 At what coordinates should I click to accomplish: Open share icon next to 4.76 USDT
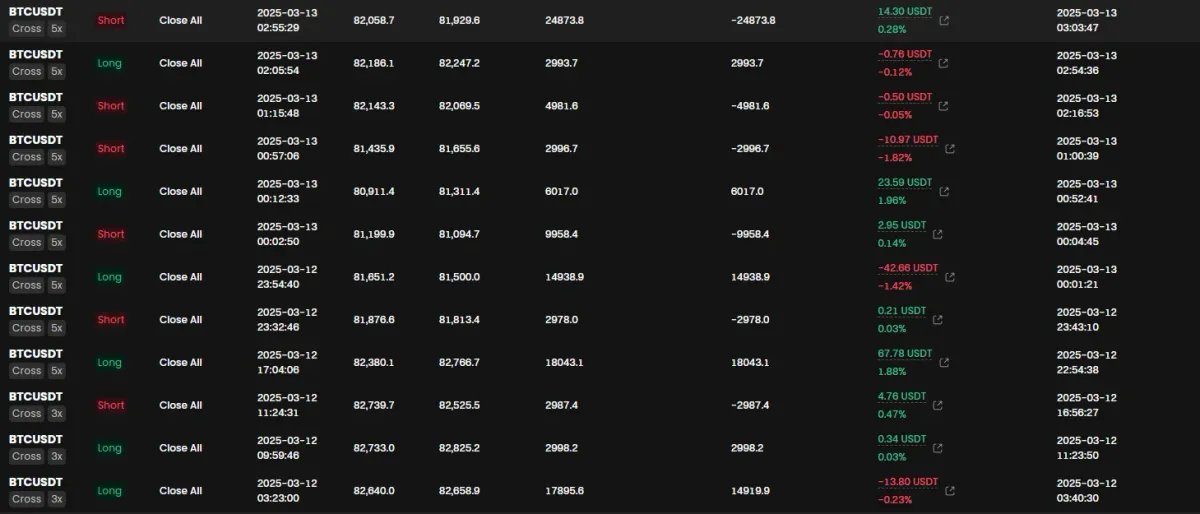pyautogui.click(x=938, y=406)
